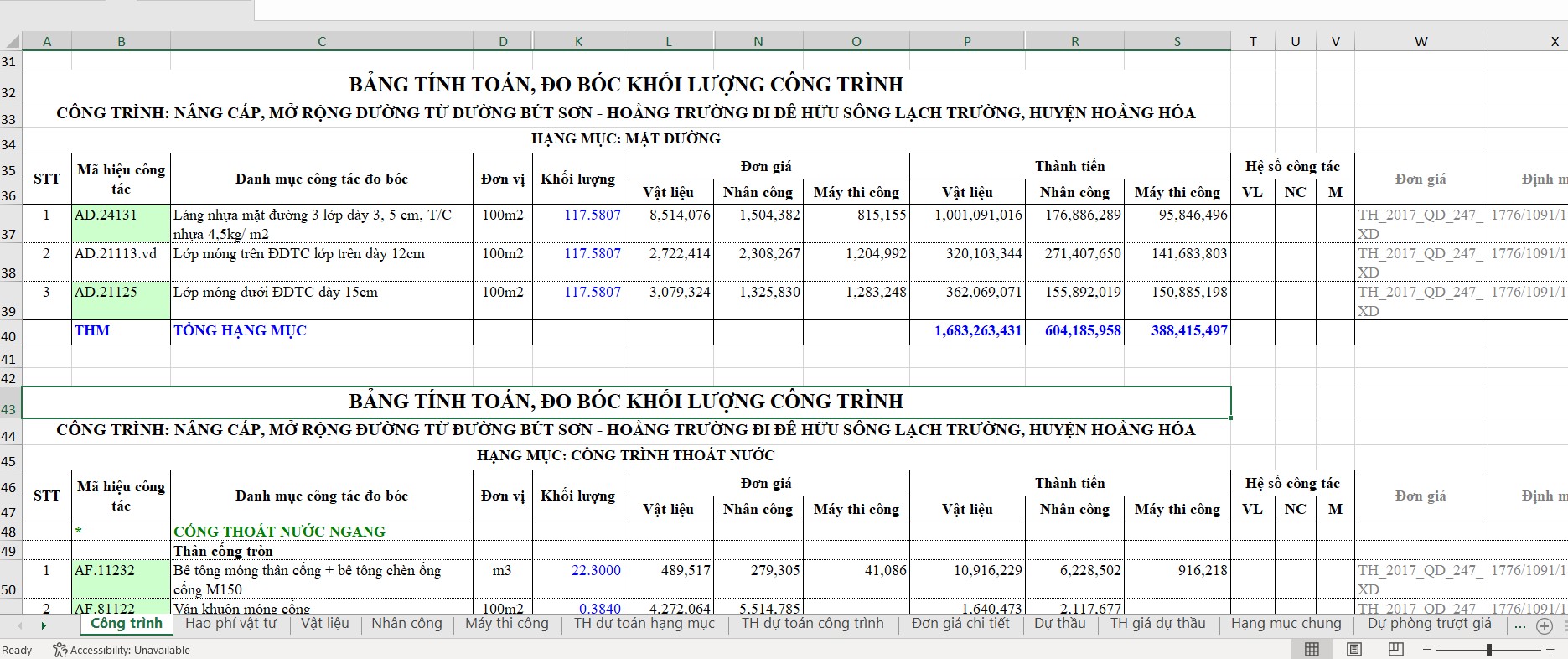Click the THM code cell
Screen dimensions: 1568x659
[x=122, y=332]
